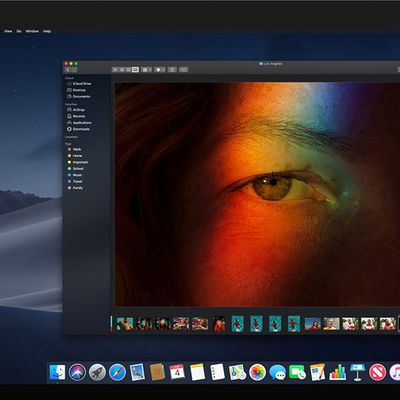Open the Window menu

point(32,31)
